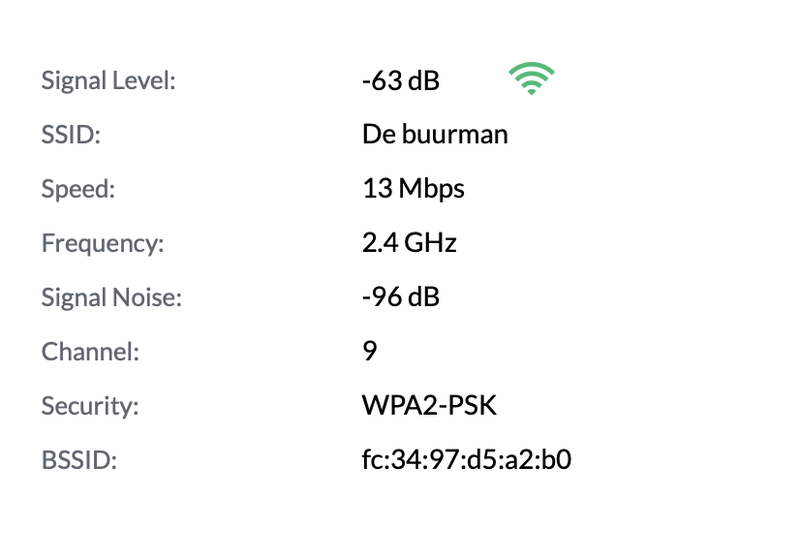Viewport: 800px width, 560px height.
Task: Click the BSSID address fc:34:97:d5:a2:b0
Action: pos(466,460)
